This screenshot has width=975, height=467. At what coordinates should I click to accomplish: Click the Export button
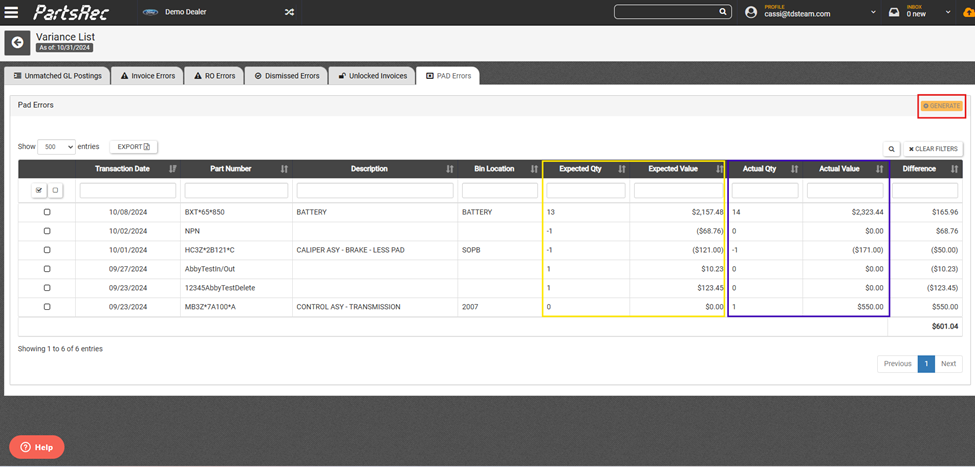(134, 147)
